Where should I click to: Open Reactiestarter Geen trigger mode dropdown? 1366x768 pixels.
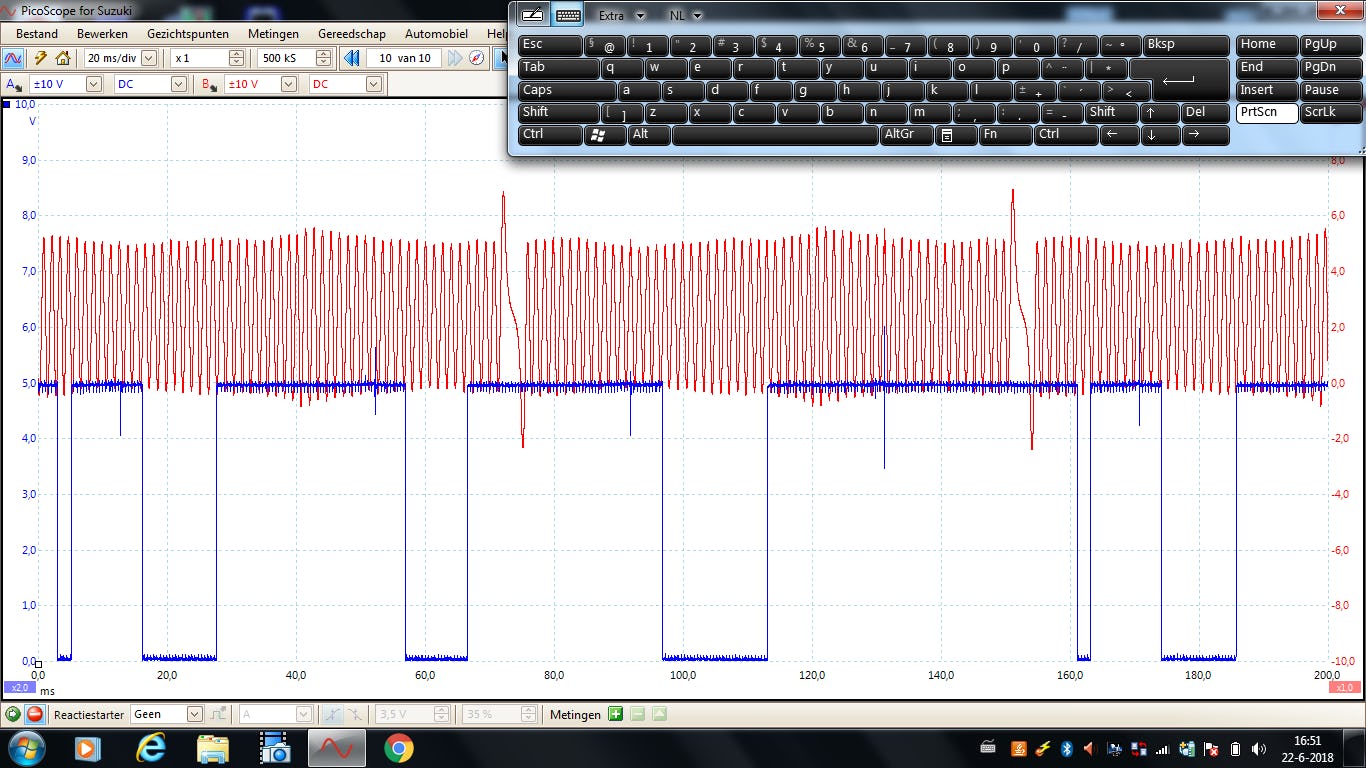pos(194,714)
